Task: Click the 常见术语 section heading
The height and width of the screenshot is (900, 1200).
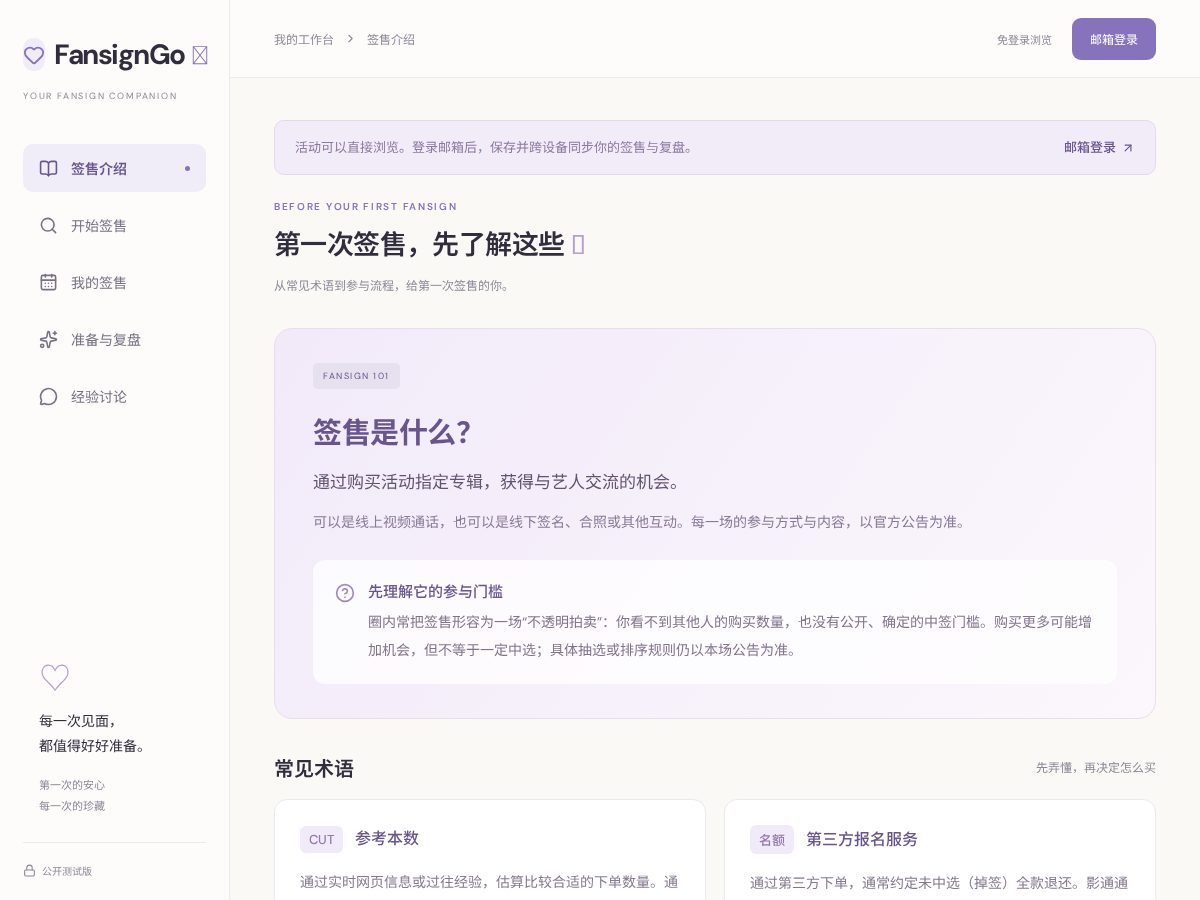Action: 314,768
